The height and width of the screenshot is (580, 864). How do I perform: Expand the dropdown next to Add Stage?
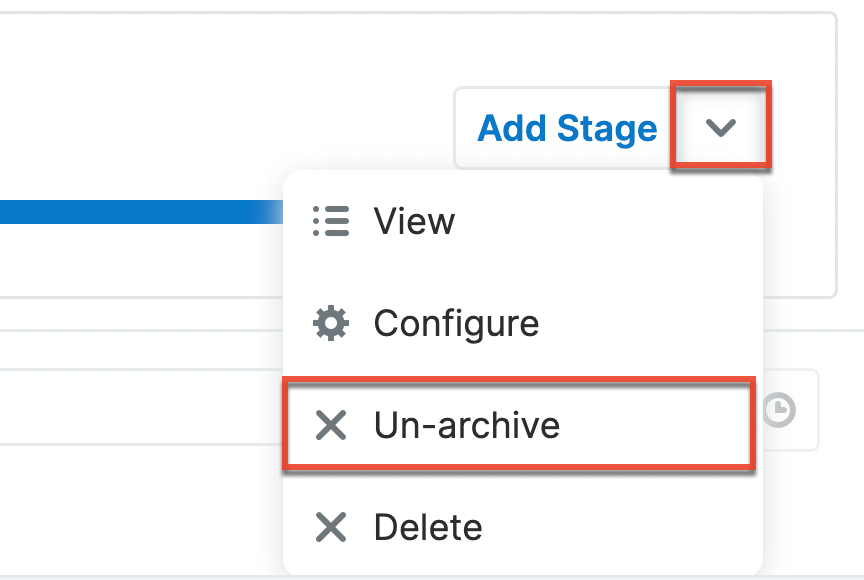coord(720,127)
